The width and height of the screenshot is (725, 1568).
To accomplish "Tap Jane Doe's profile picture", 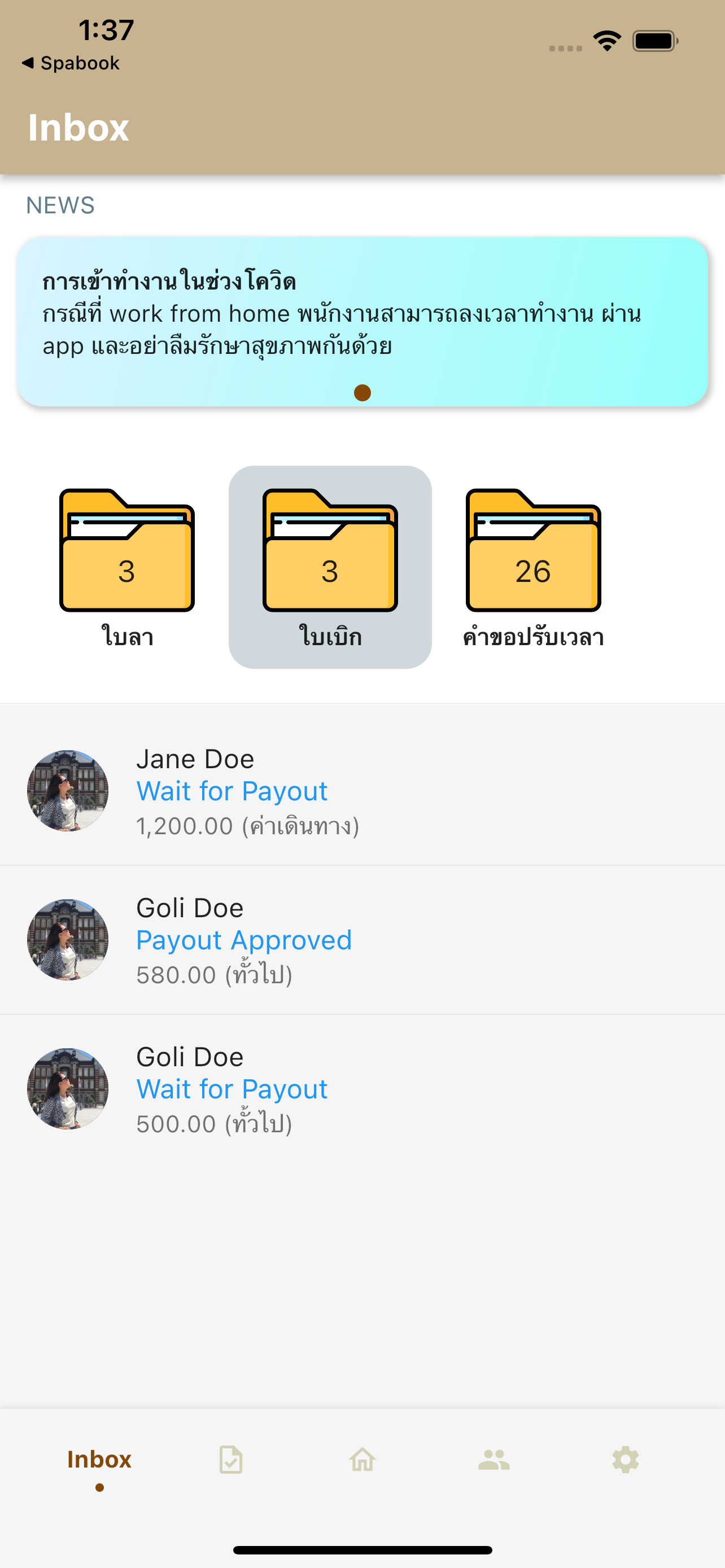I will tap(68, 791).
